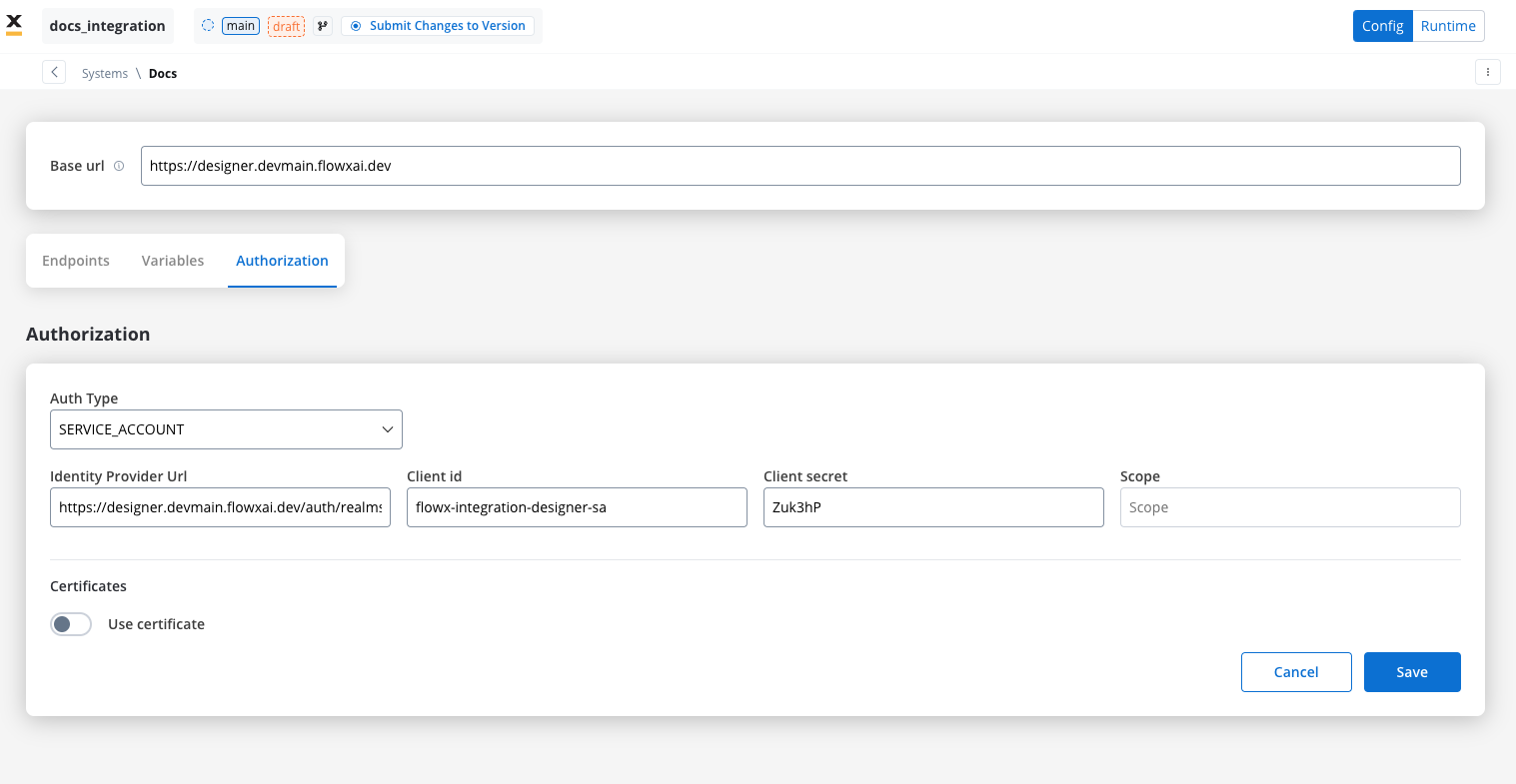Focus the Client id input field

pos(577,507)
